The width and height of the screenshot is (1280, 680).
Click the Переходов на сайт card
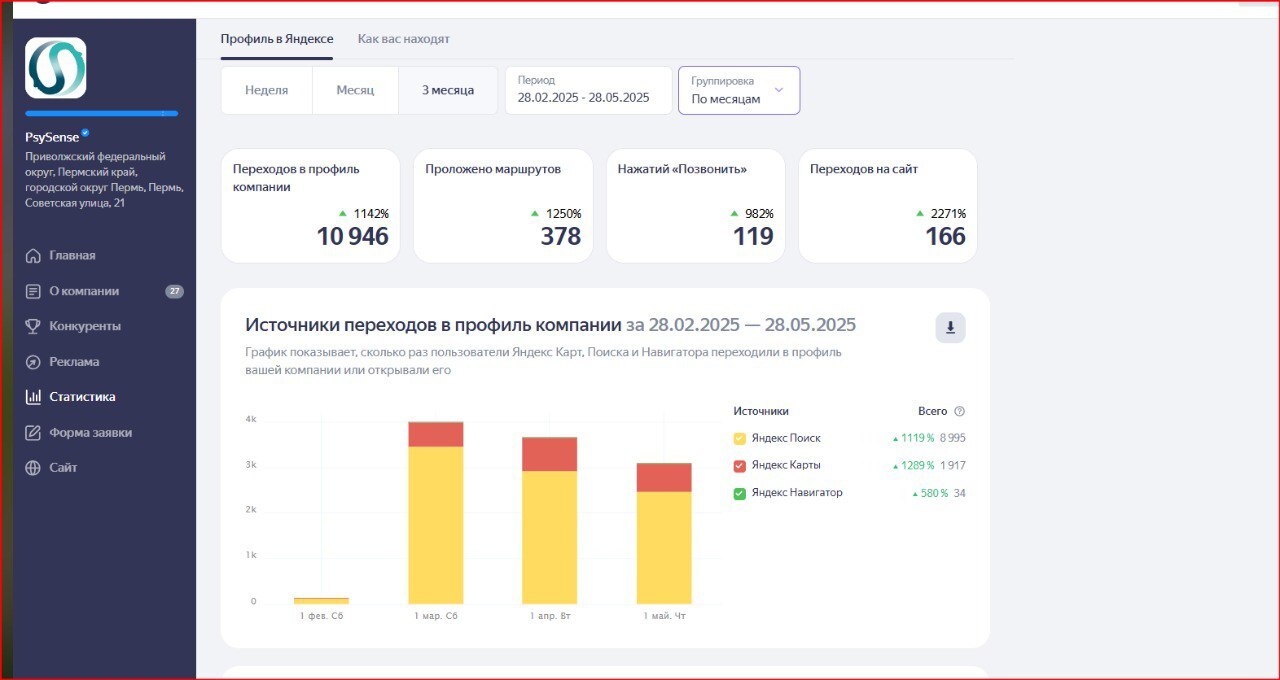888,206
